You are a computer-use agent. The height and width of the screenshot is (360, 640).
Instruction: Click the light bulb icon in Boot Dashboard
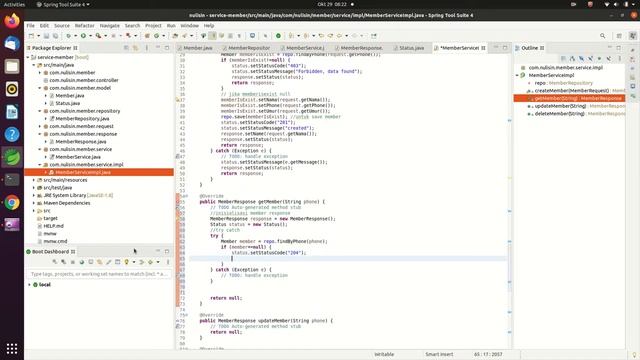(x=127, y=262)
